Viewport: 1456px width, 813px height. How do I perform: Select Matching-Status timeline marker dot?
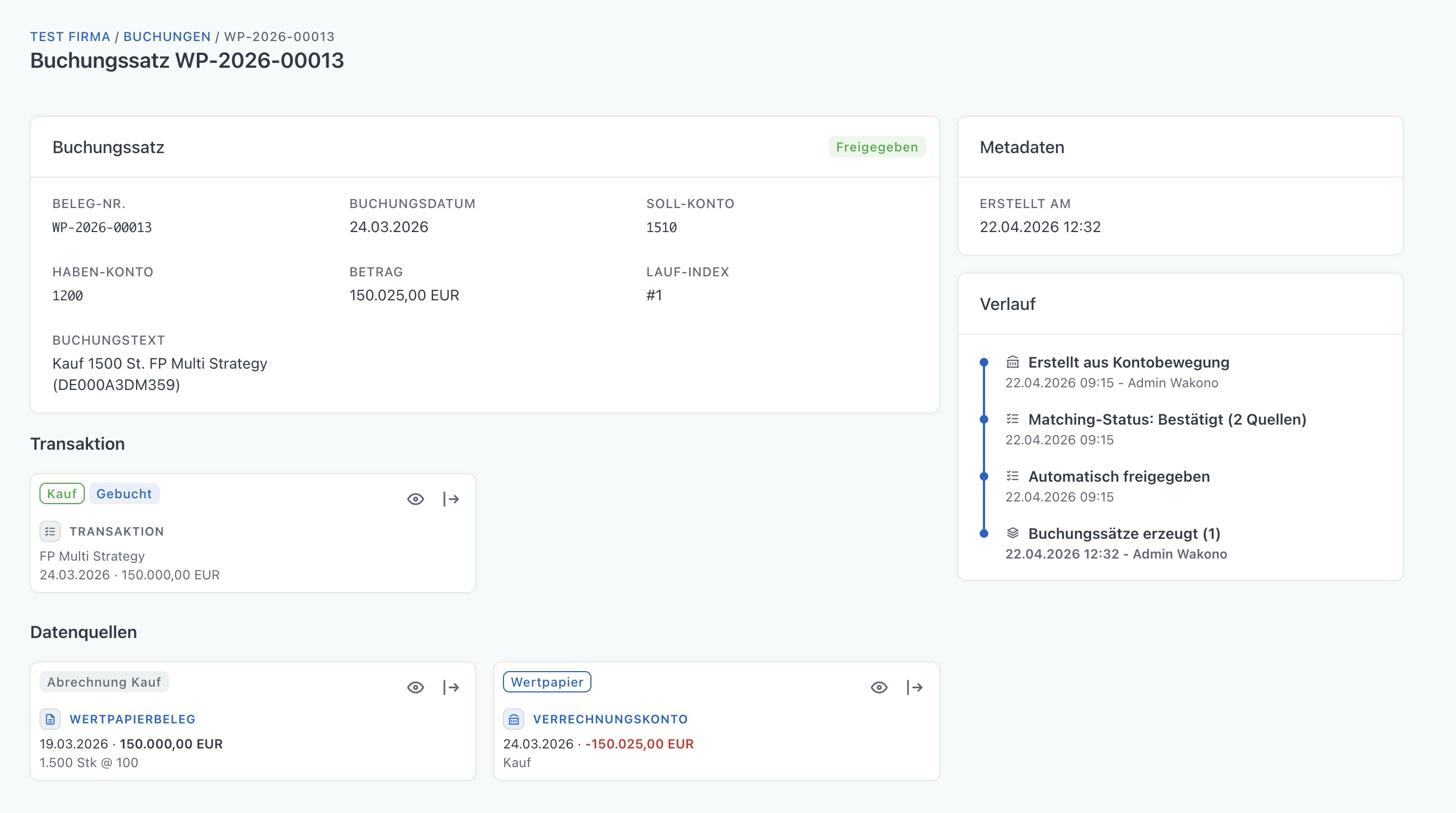[x=984, y=419]
